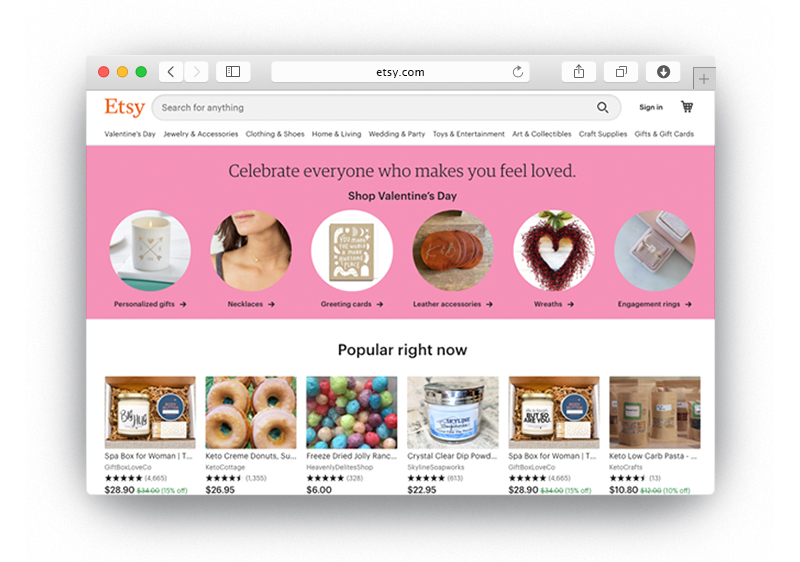
Task: Open the Home & Living menu
Action: 336,134
